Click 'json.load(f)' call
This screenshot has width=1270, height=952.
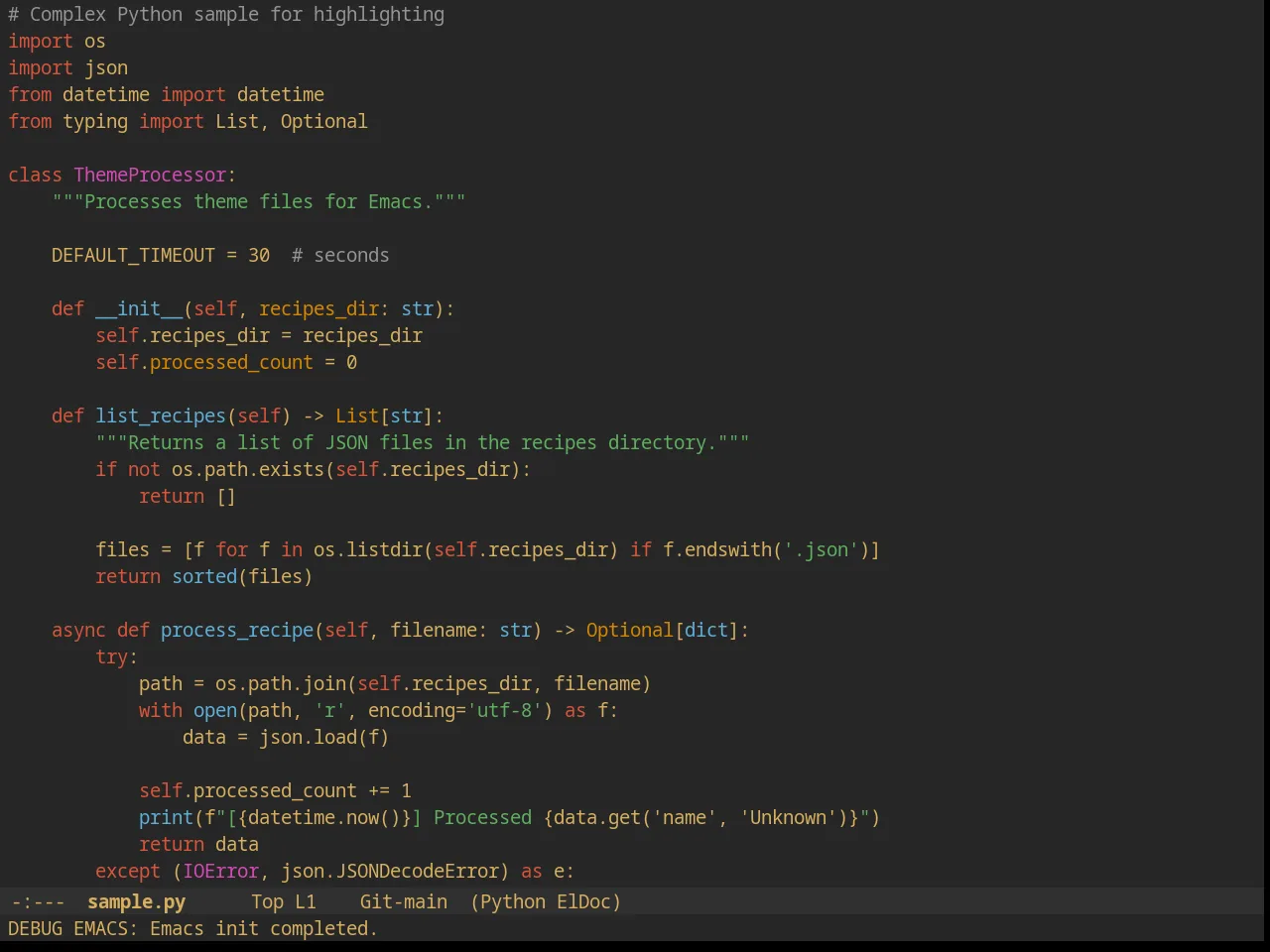pos(324,738)
